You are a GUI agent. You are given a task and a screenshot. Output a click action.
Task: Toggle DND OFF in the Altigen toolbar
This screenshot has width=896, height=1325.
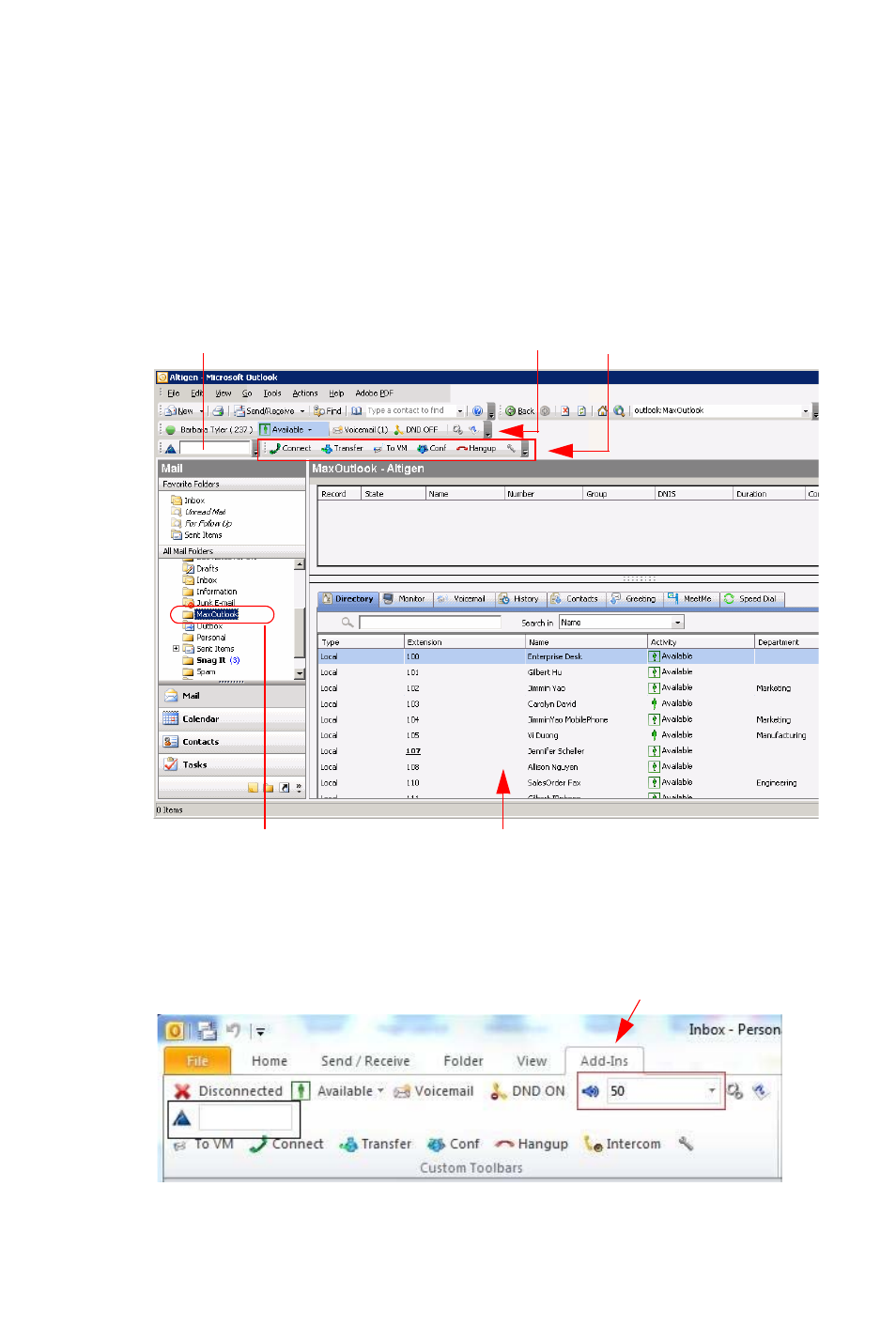coord(416,430)
